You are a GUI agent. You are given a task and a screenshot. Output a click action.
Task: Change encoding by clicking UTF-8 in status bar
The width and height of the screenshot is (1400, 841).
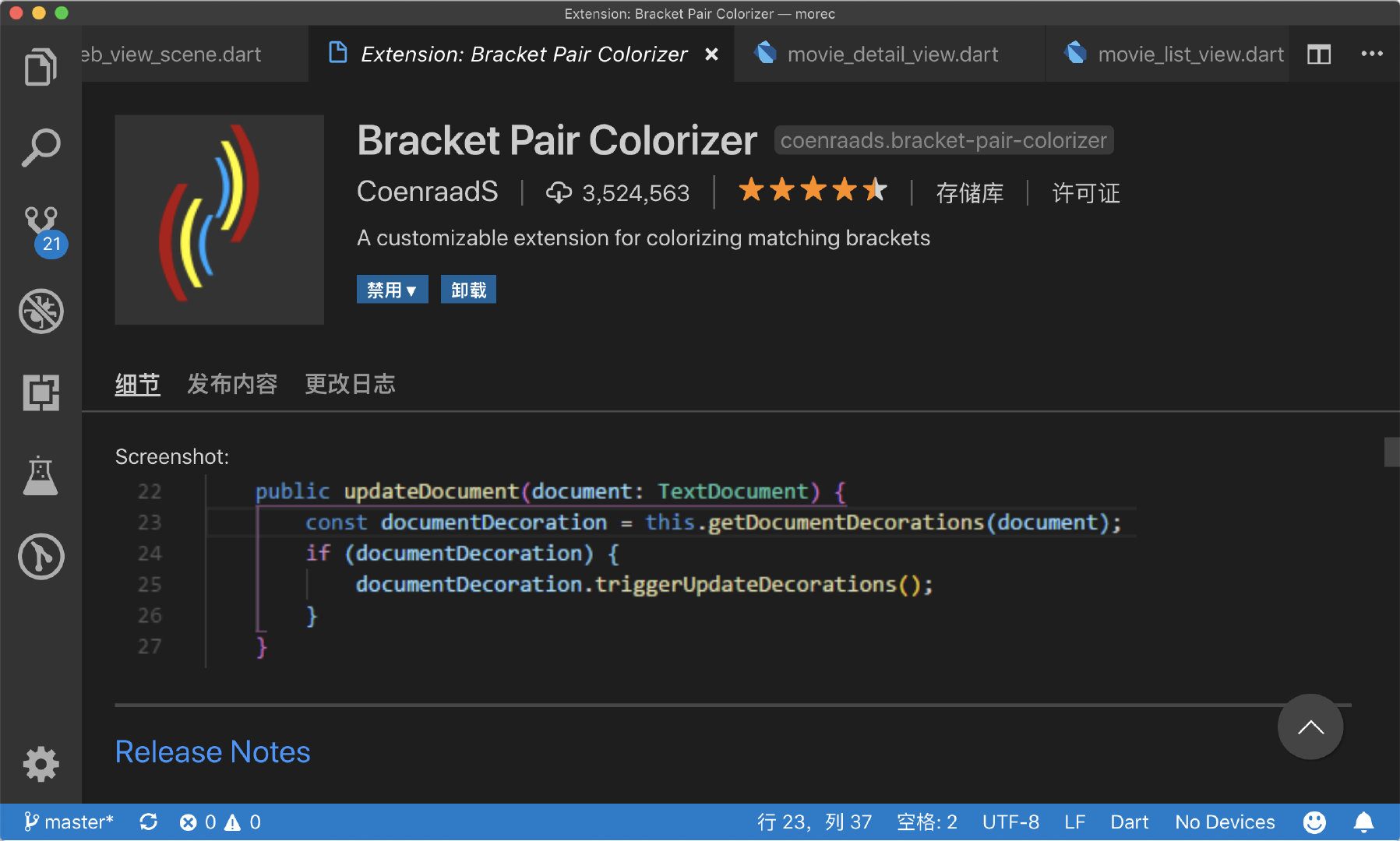1010,822
